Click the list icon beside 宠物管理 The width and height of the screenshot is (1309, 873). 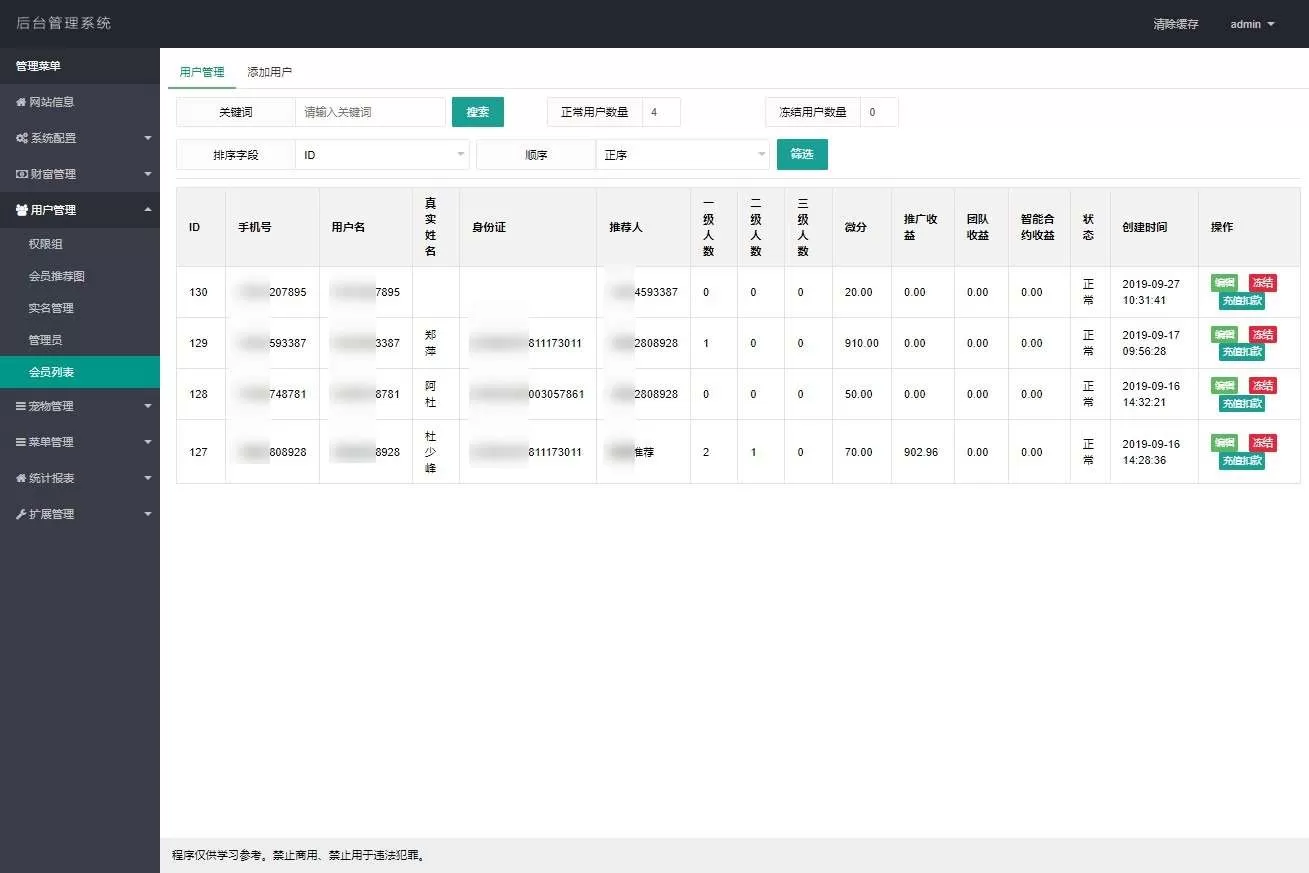(21, 406)
